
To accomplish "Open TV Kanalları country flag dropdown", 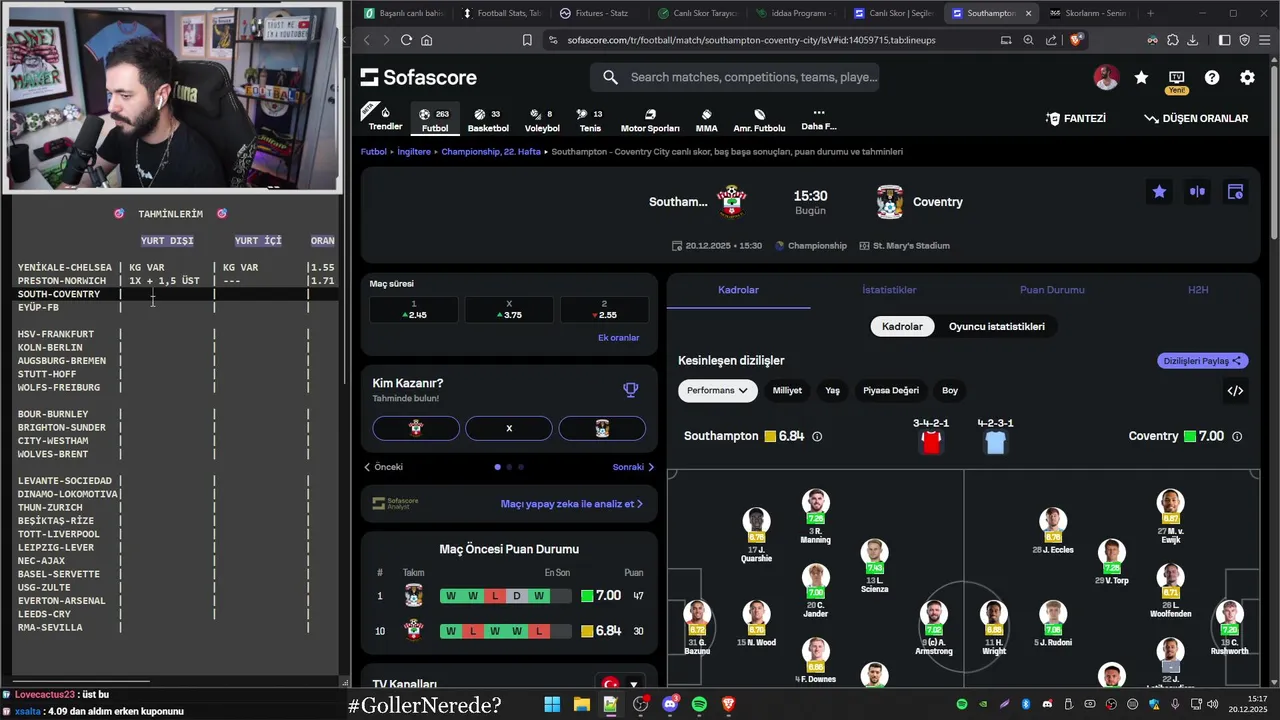I will tap(620, 685).
